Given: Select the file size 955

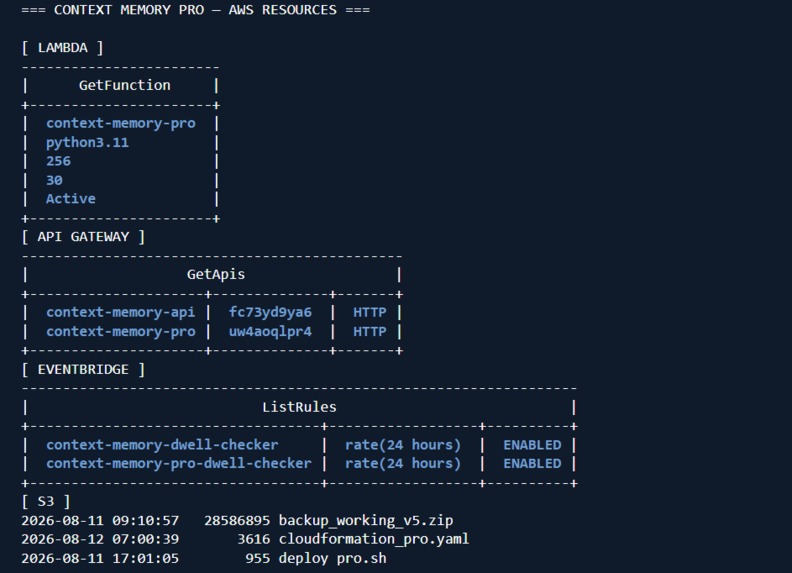Looking at the screenshot, I should (258, 558).
